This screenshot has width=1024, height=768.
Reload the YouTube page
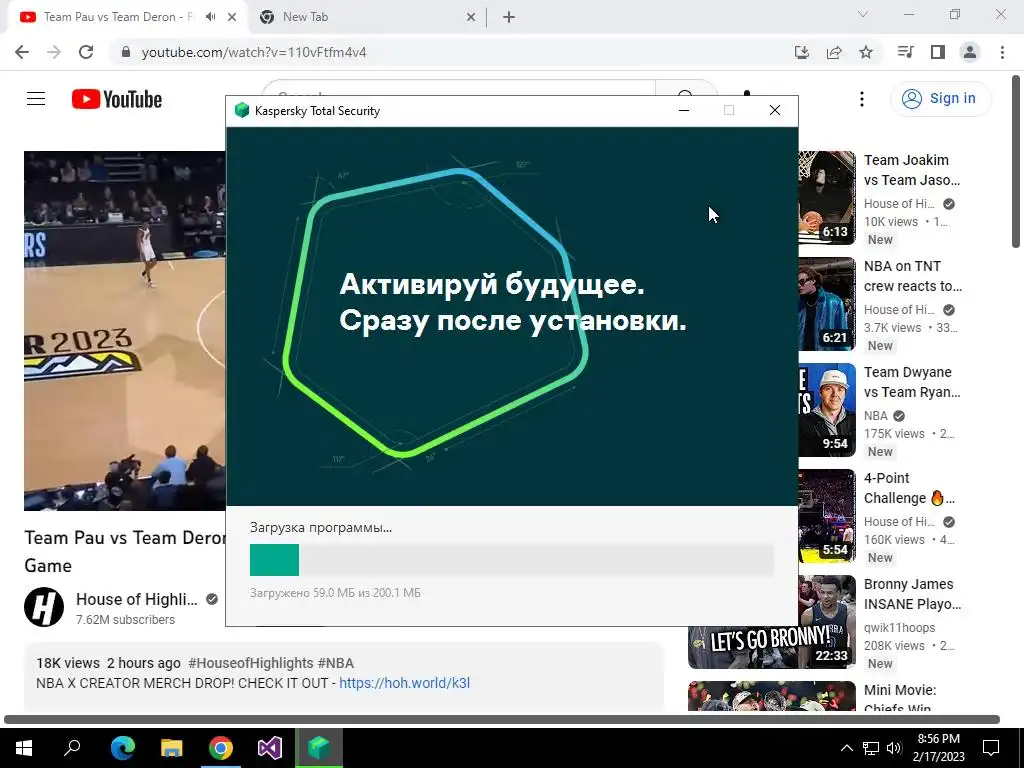tap(86, 52)
